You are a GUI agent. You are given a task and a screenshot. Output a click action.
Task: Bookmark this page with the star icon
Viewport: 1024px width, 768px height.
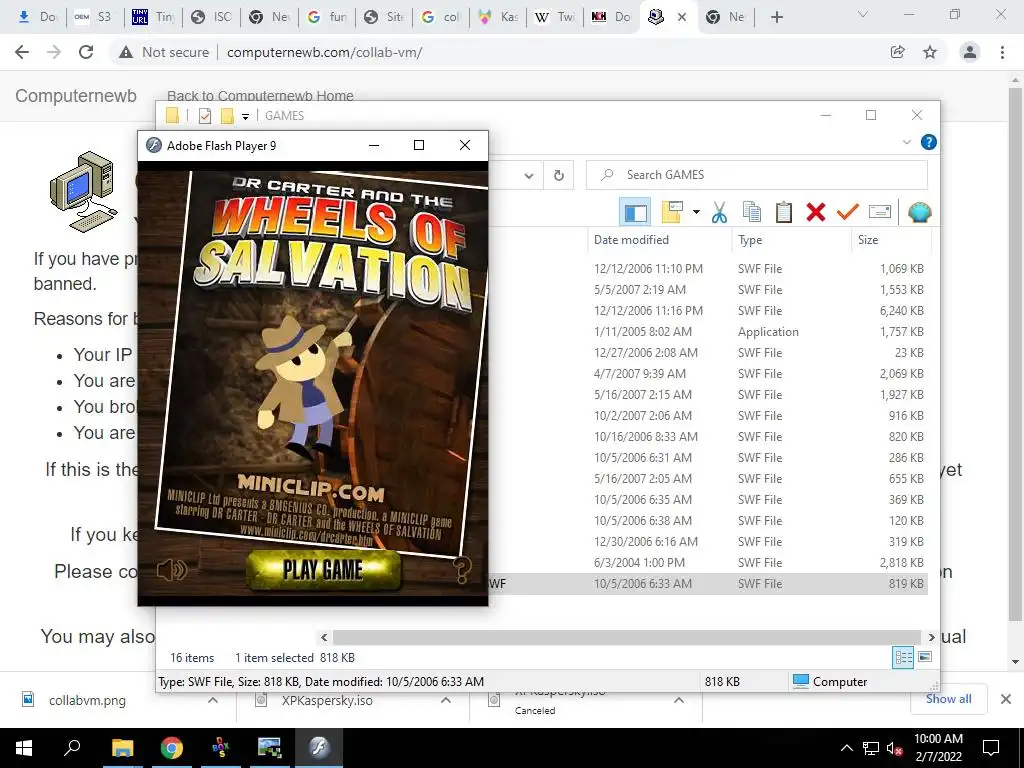930,52
